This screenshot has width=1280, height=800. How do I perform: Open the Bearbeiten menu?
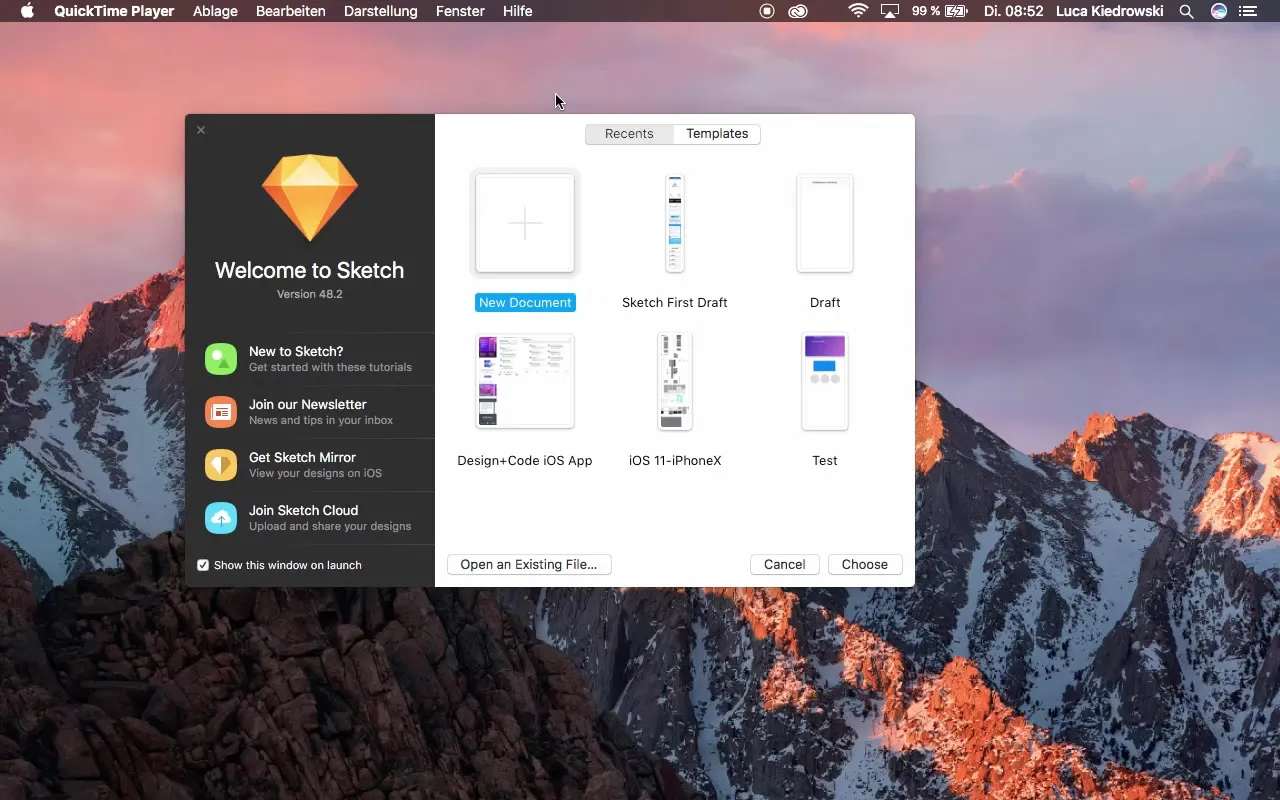[x=291, y=11]
